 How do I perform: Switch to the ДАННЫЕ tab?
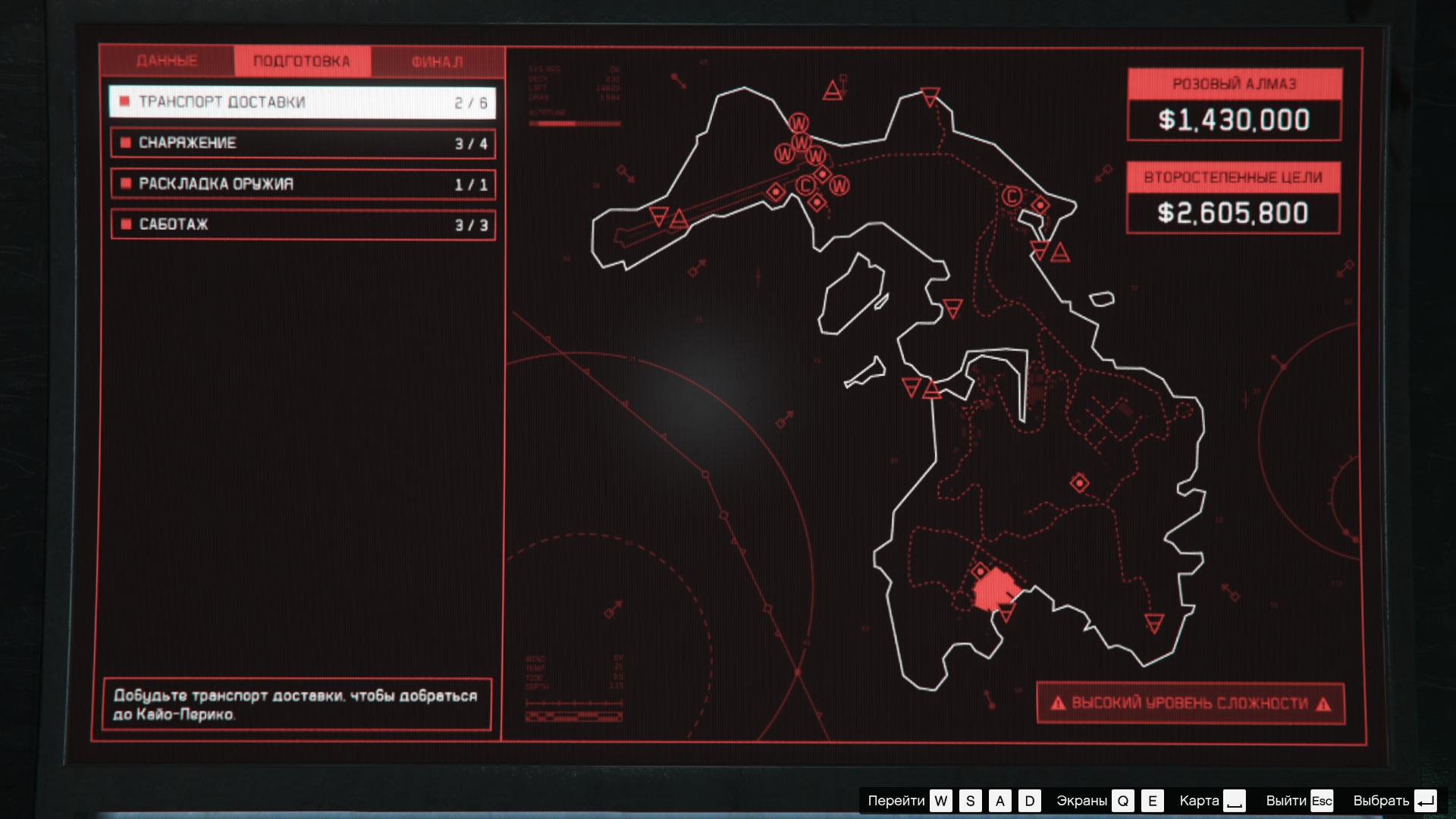click(167, 61)
